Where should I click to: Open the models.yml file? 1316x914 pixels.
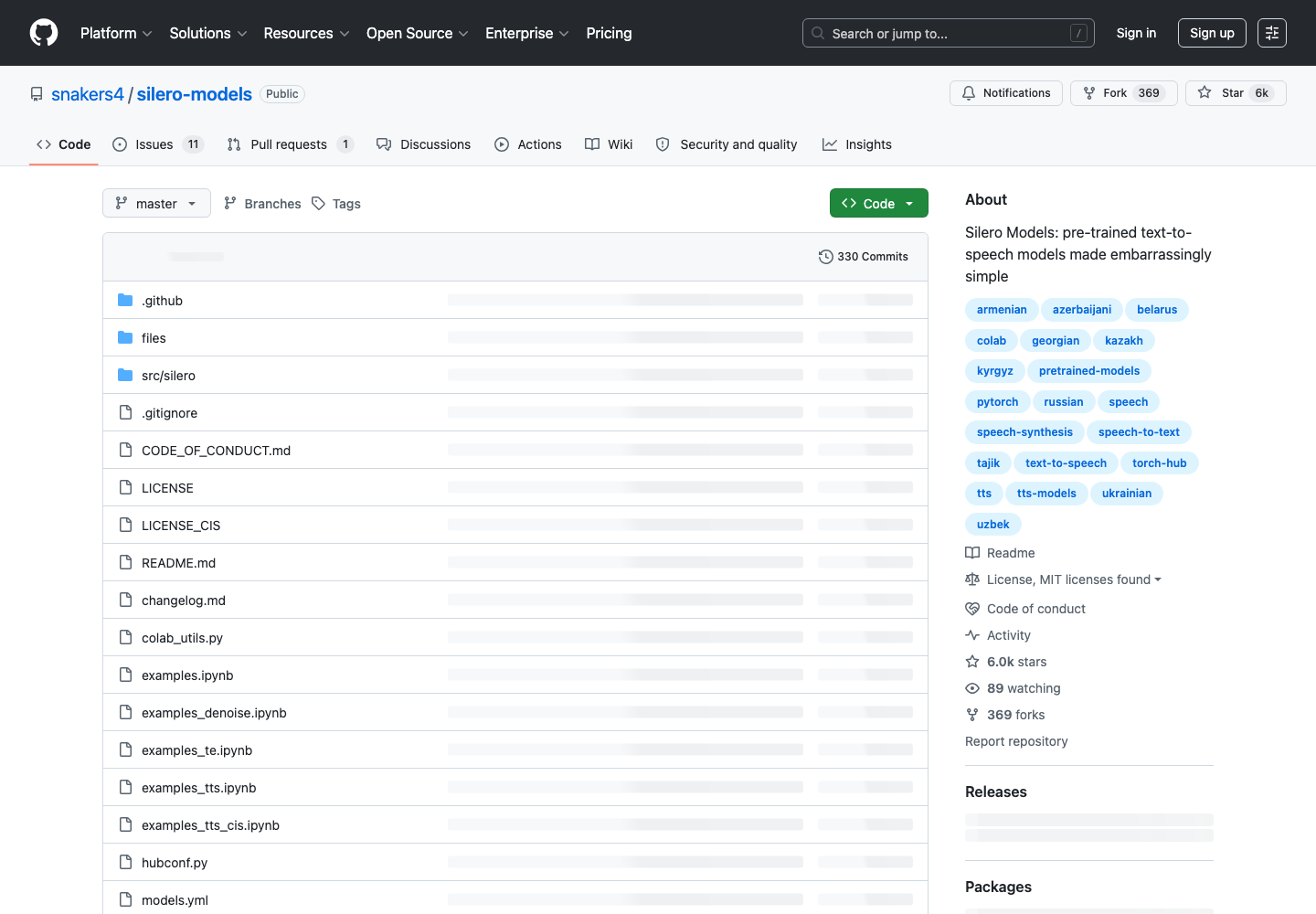pyautogui.click(x=175, y=900)
